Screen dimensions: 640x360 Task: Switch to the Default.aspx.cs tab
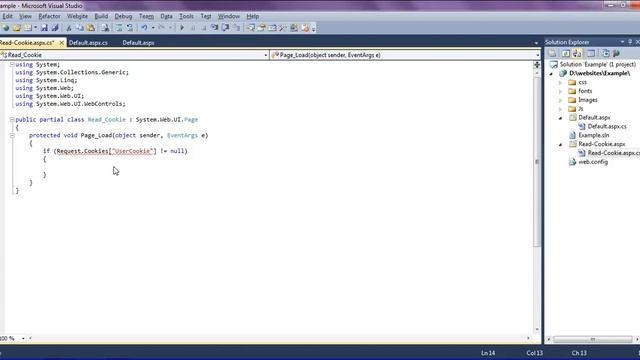pos(88,43)
